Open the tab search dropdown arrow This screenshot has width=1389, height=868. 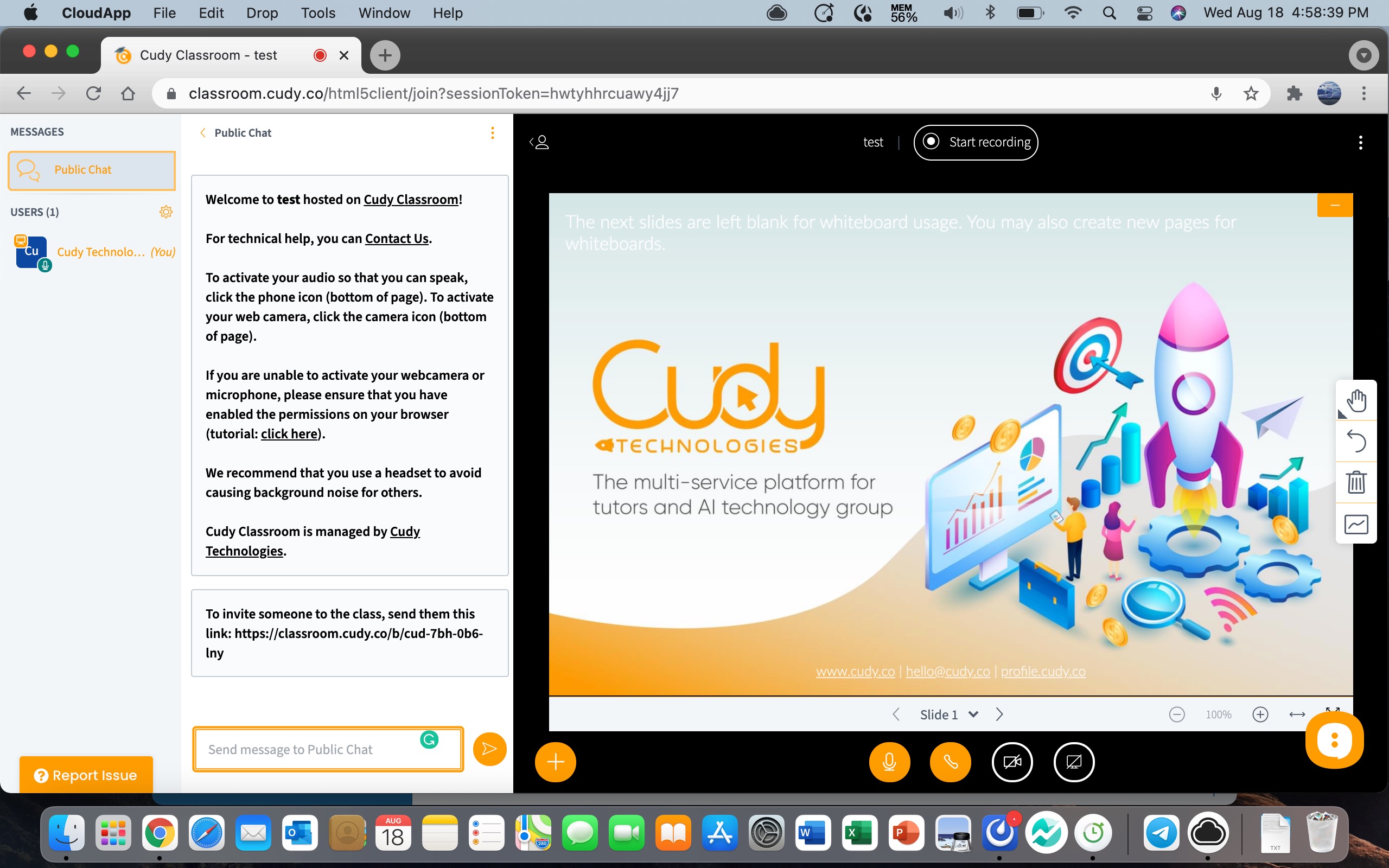click(1363, 55)
